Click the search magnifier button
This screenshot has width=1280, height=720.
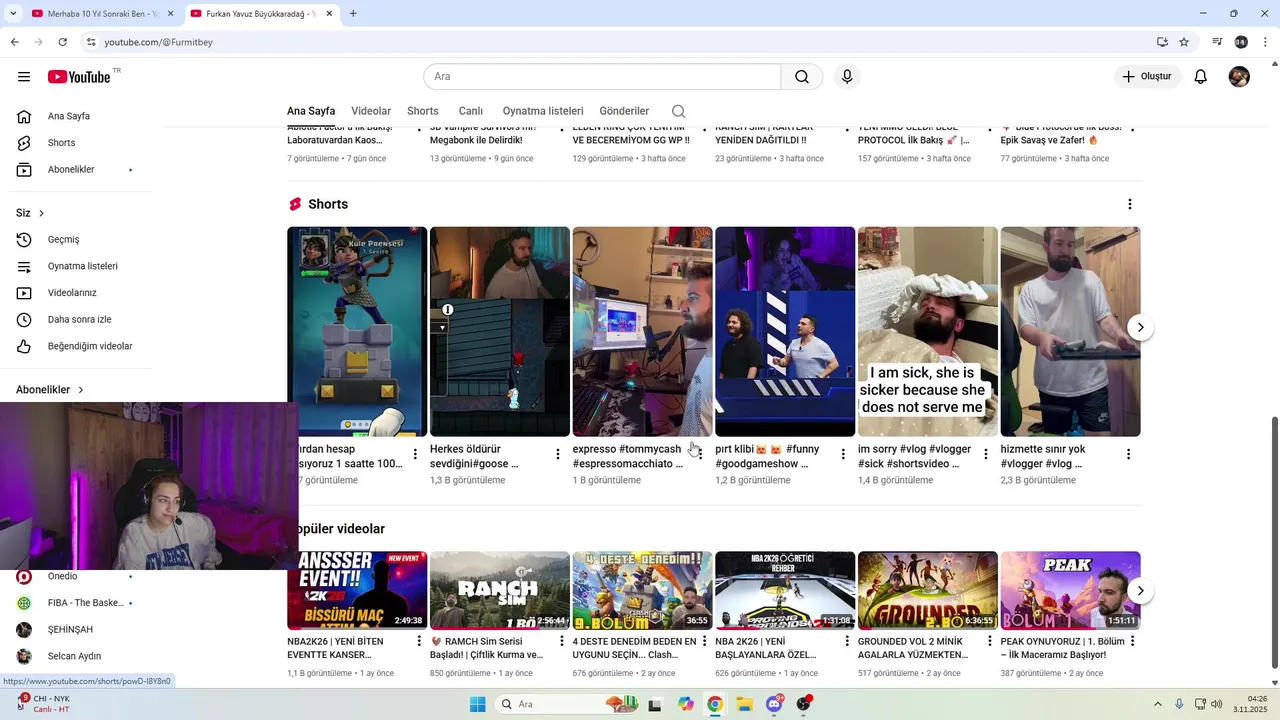pyautogui.click(x=802, y=77)
